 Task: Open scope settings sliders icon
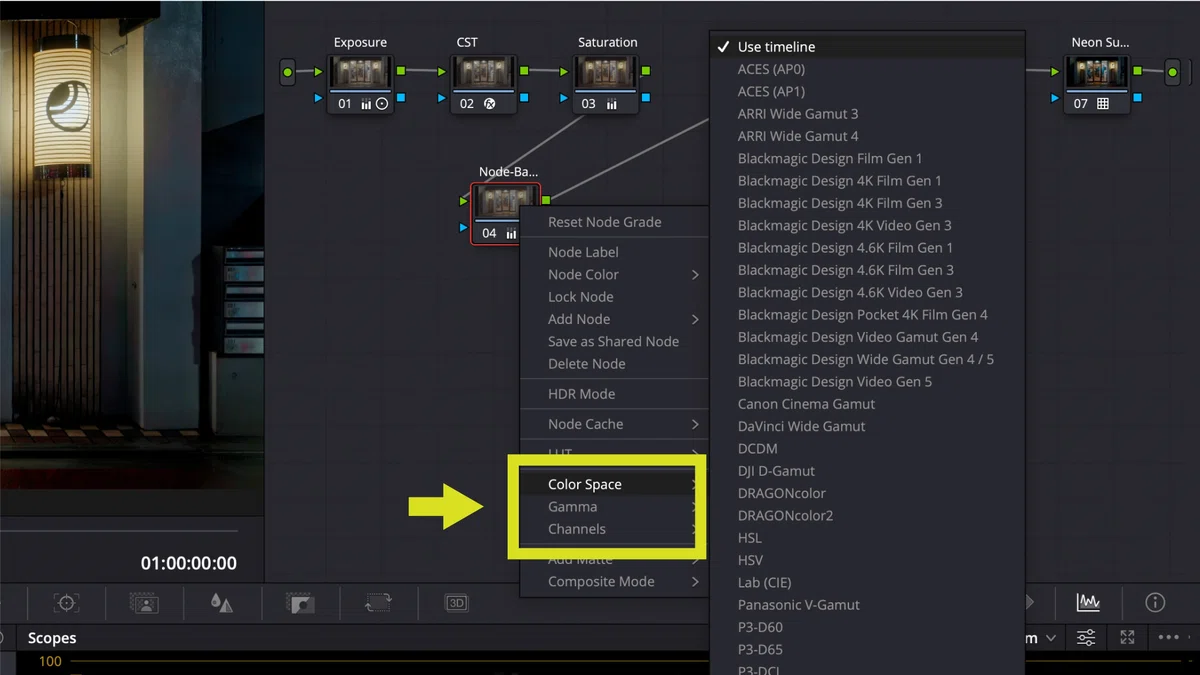coord(1086,637)
